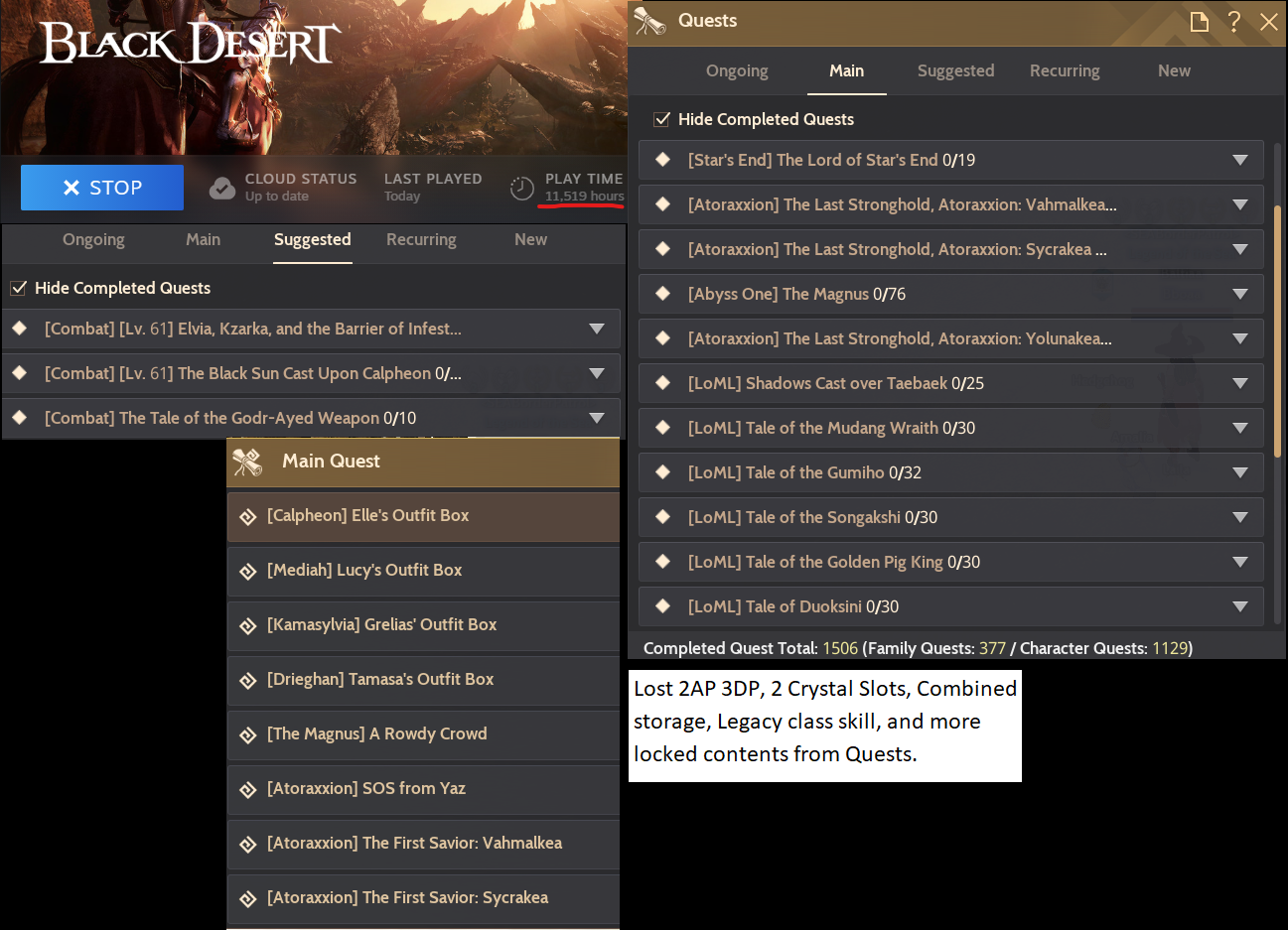The height and width of the screenshot is (930, 1288).
Task: Click icon beside Grelias' Outfit Box
Action: click(x=248, y=626)
